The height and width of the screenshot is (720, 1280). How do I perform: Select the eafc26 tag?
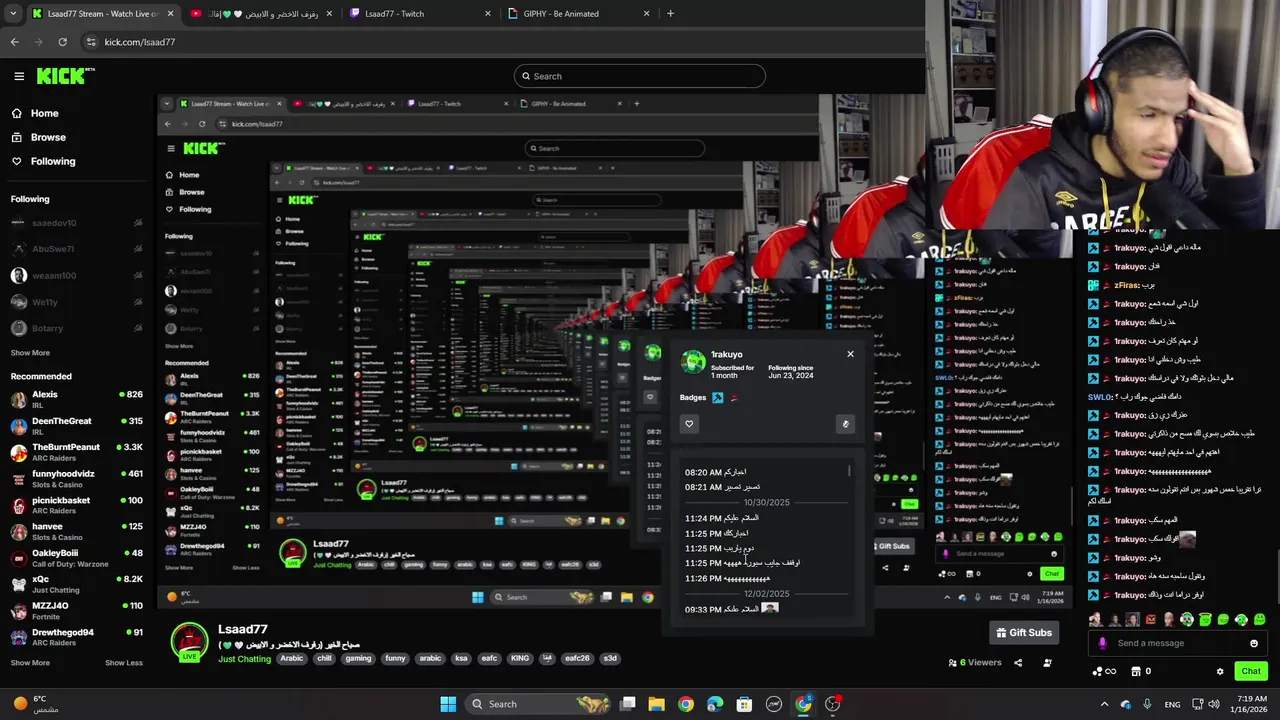point(577,659)
